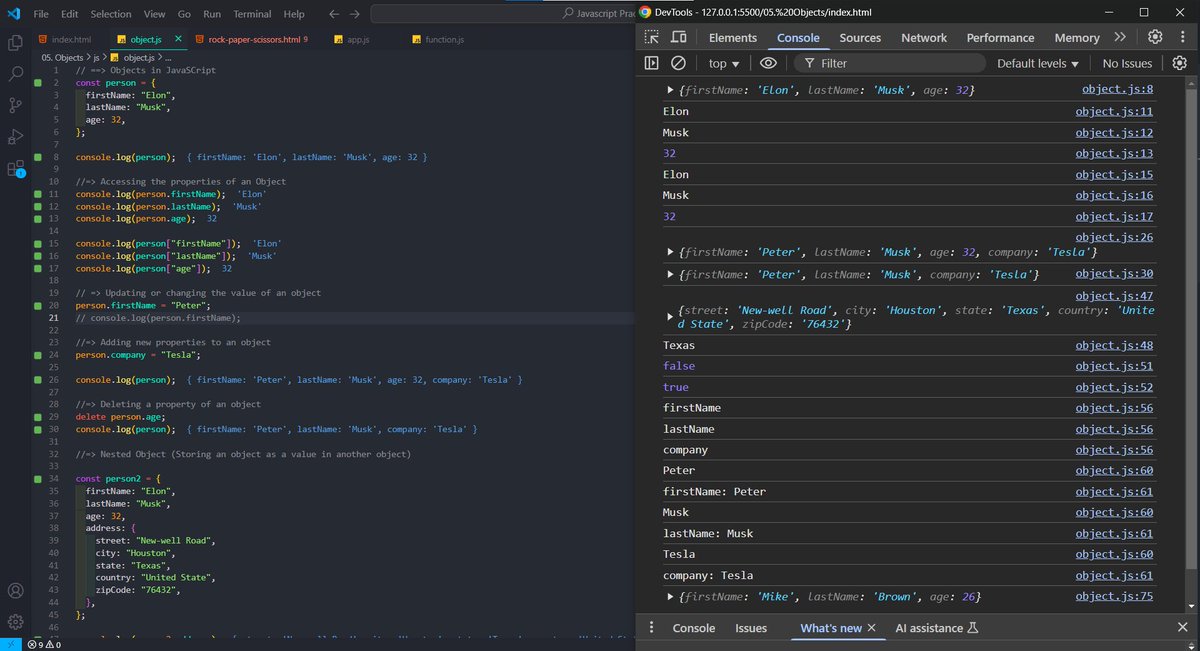Click the No Issues button
This screenshot has width=1200, height=651.
[x=1127, y=63]
